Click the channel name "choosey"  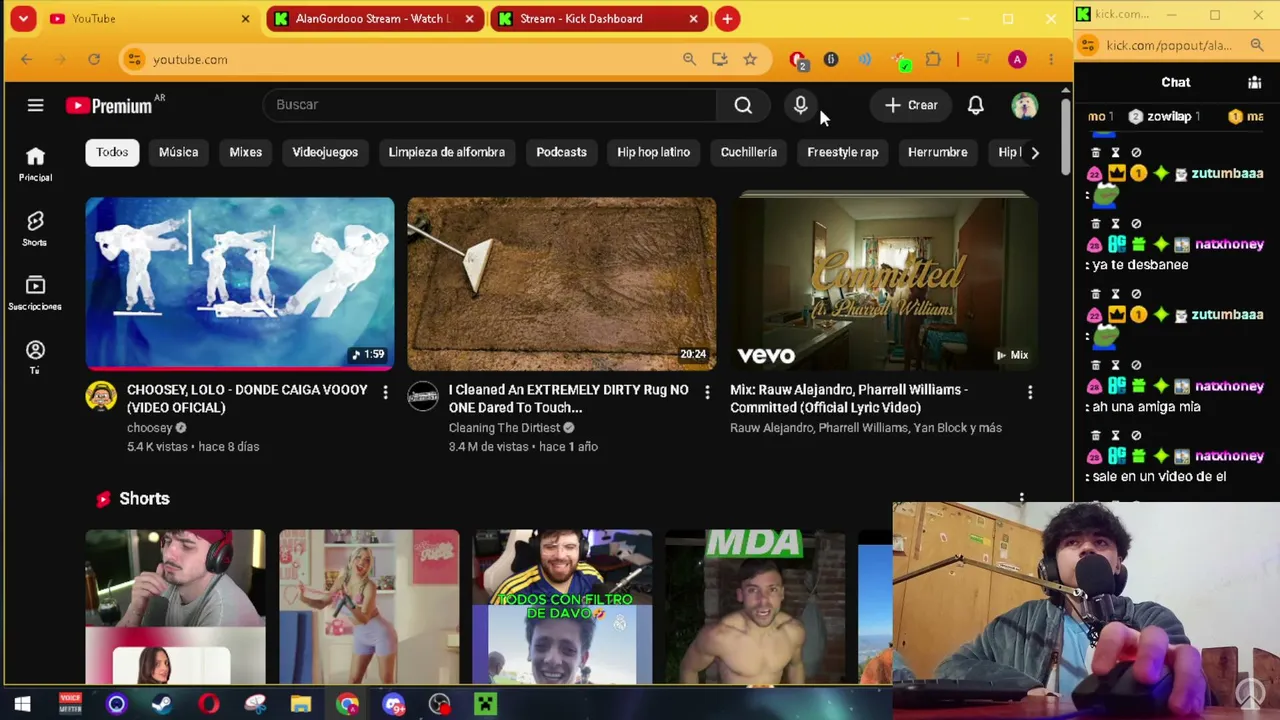point(150,428)
